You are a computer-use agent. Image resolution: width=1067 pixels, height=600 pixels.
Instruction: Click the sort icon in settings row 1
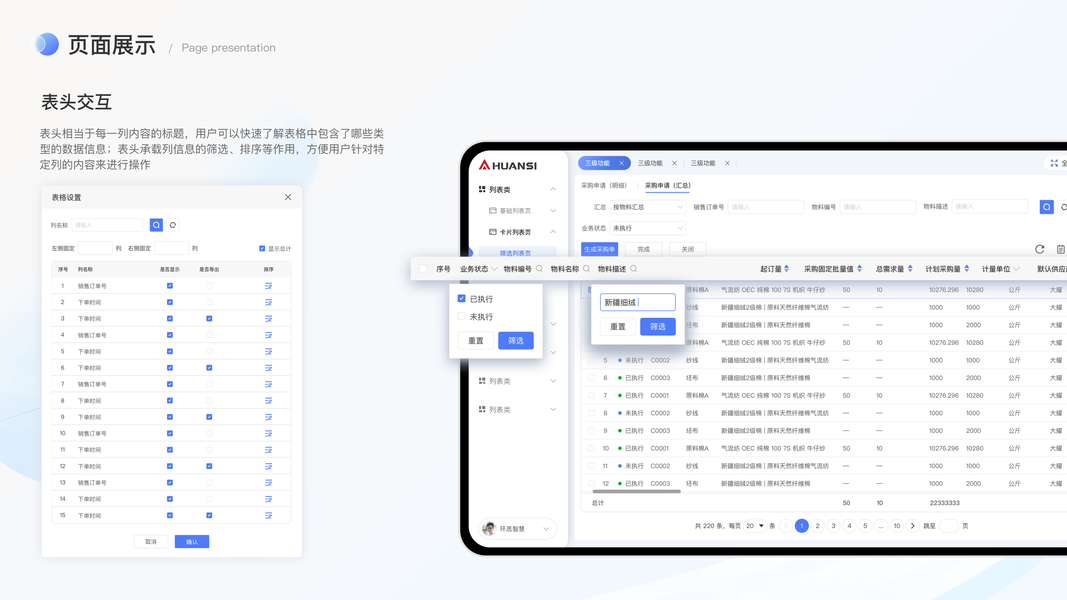coord(268,286)
